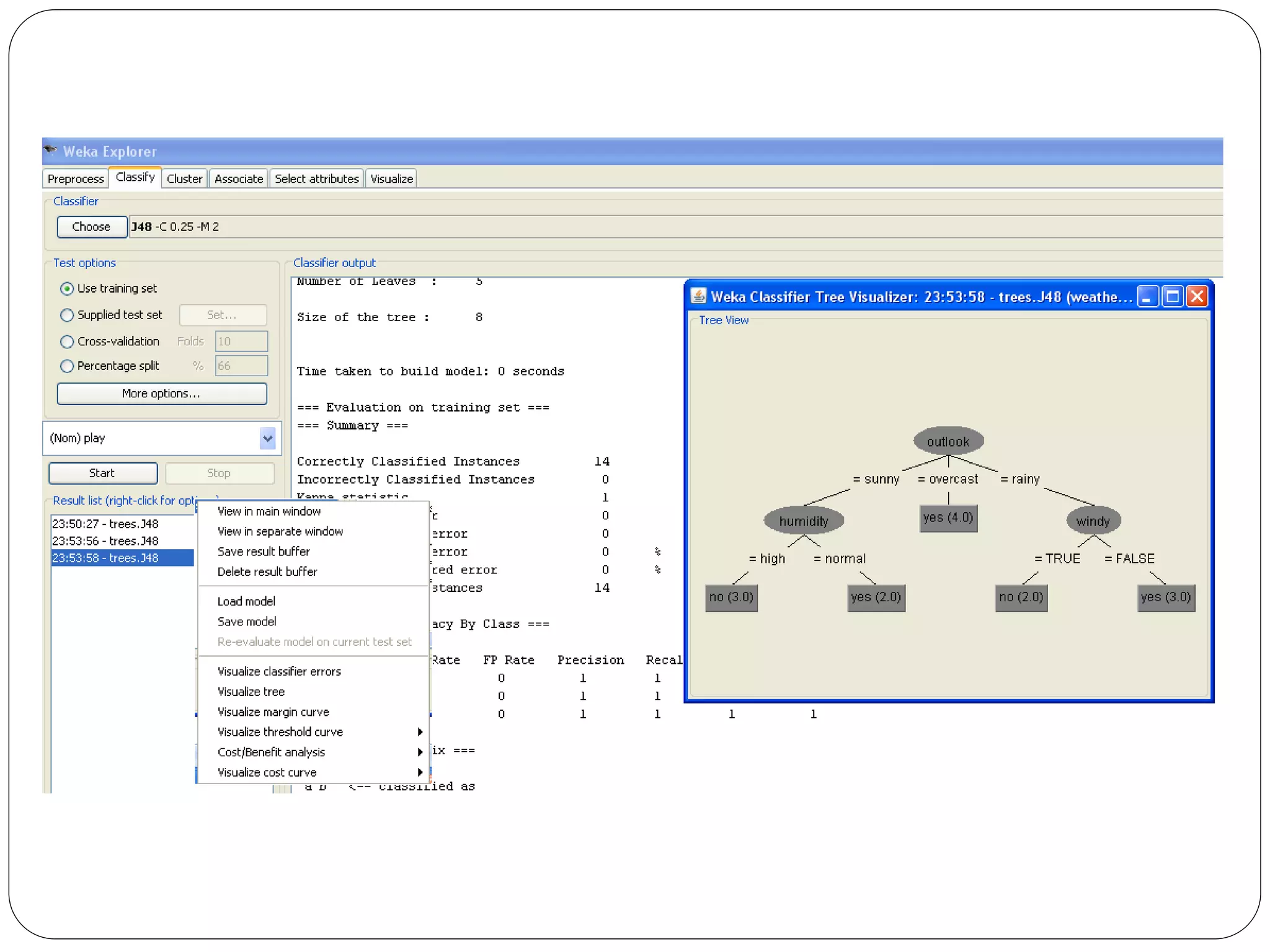This screenshot has width=1270, height=952.
Task: Click the Java icon of Tree Visualizer window
Action: [699, 296]
